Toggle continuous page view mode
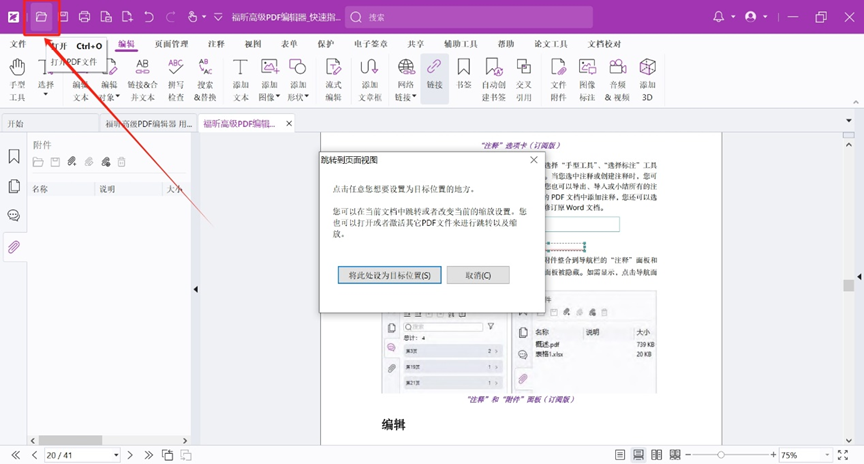 click(x=638, y=455)
